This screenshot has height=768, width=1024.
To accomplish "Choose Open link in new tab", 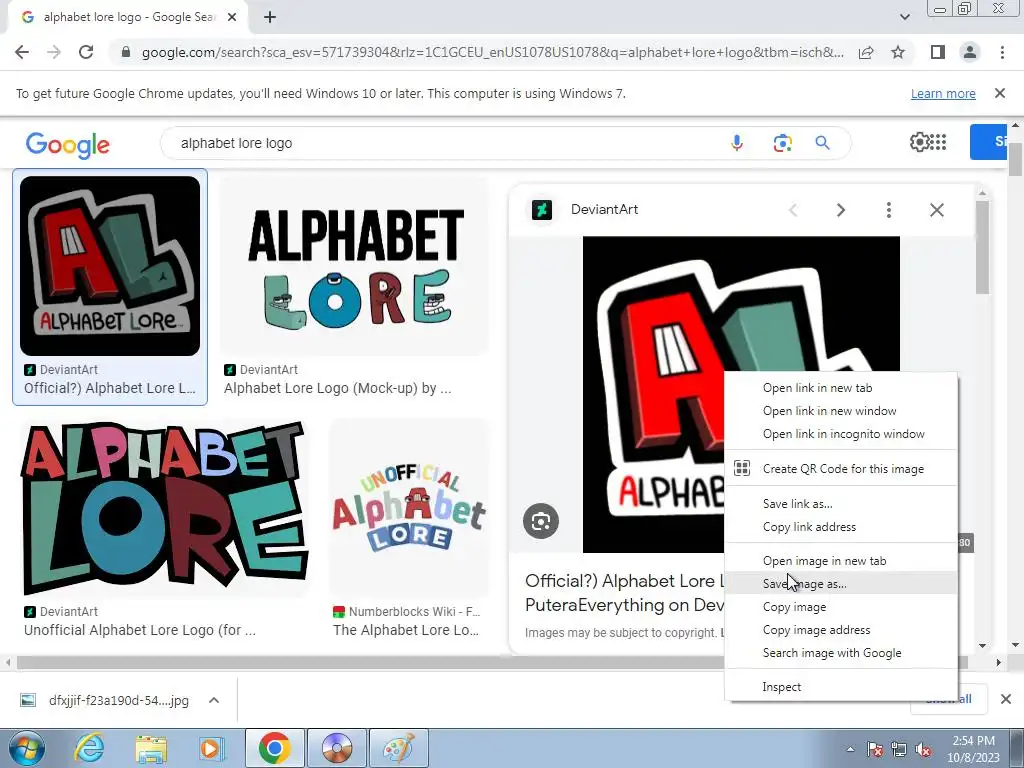I will (841, 388).
